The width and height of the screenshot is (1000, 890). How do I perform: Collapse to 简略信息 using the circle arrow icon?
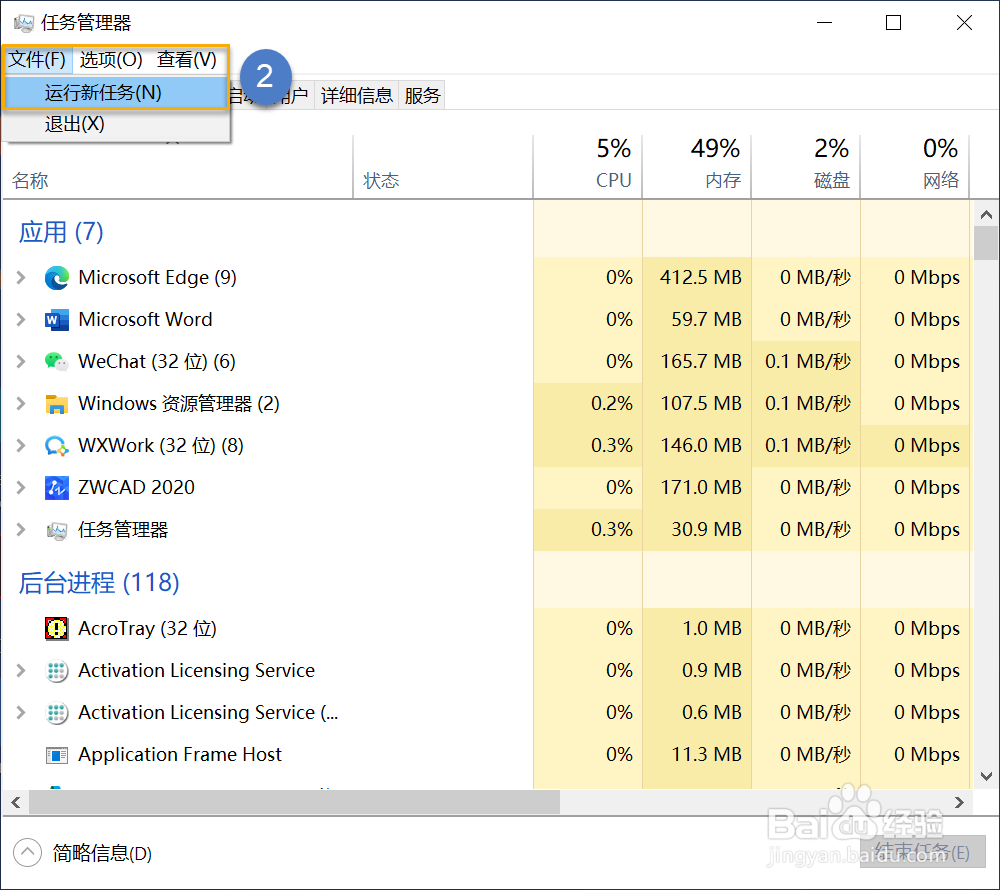click(x=27, y=853)
